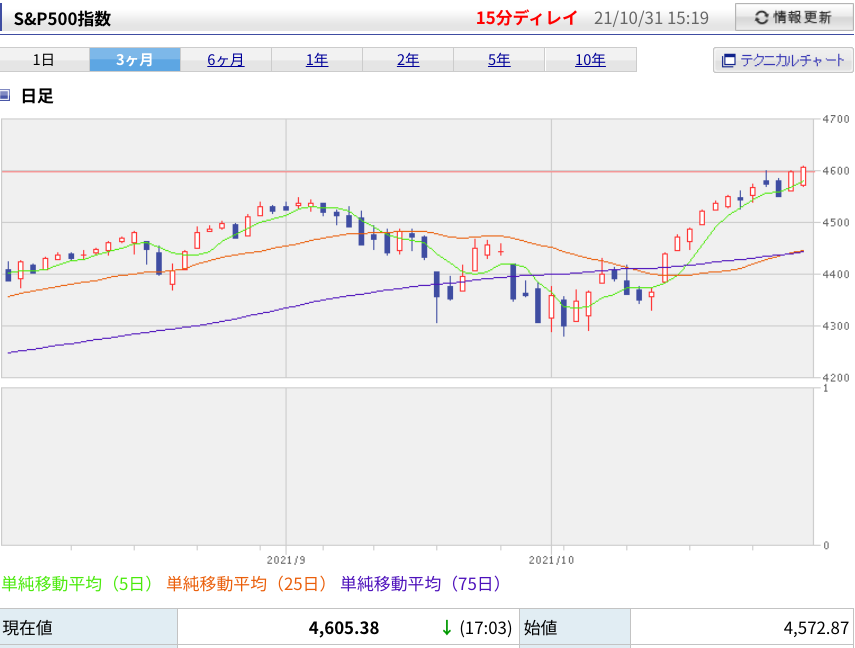Screen dimensions: 855x648
Task: Open the テクニカルチャート technical chart
Action: pos(783,60)
